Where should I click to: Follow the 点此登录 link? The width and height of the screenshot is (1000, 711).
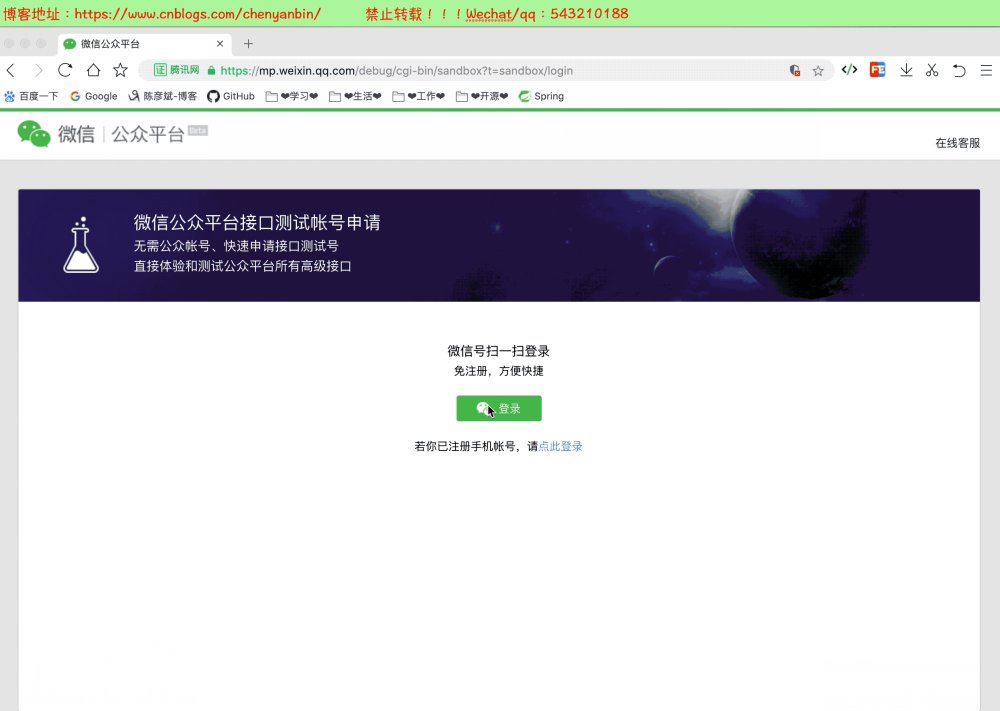pyautogui.click(x=561, y=446)
